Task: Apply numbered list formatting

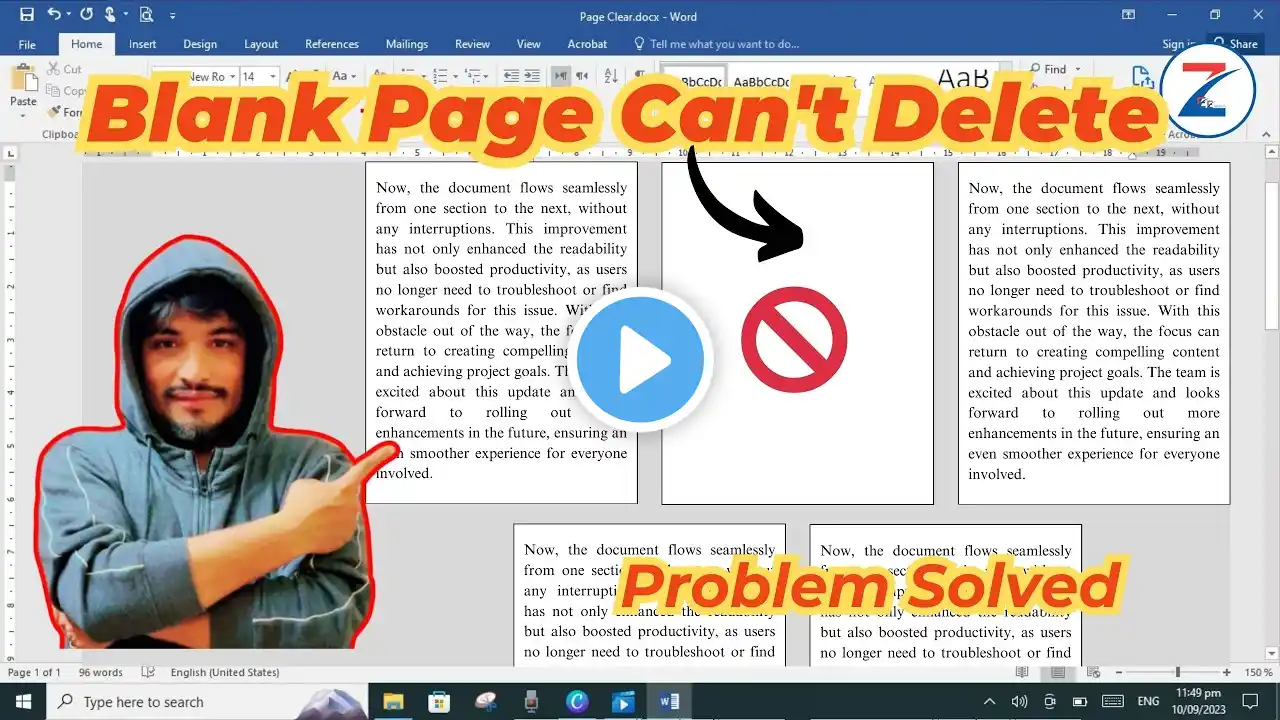Action: (438, 76)
